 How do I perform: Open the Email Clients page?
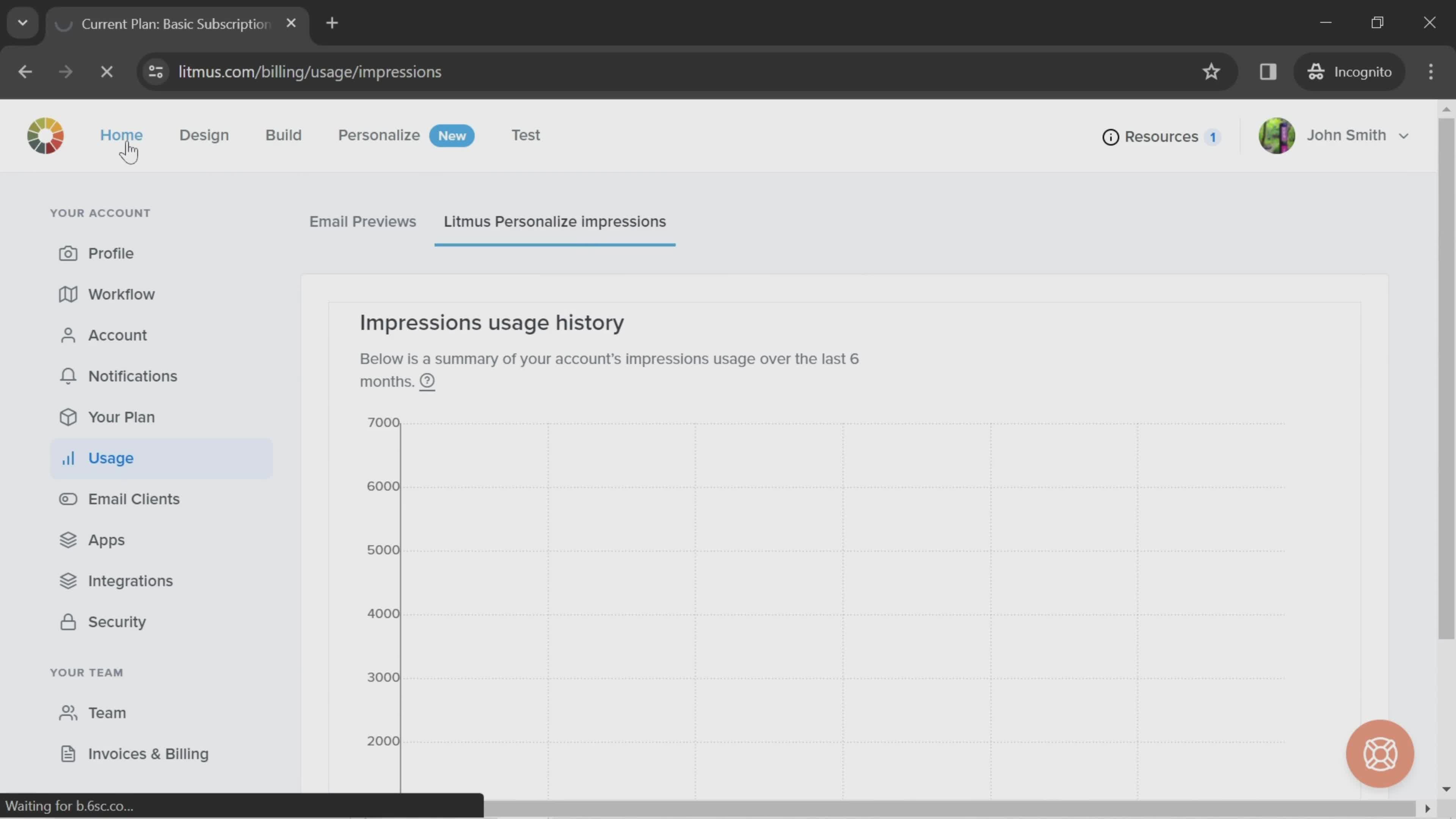[x=133, y=499]
